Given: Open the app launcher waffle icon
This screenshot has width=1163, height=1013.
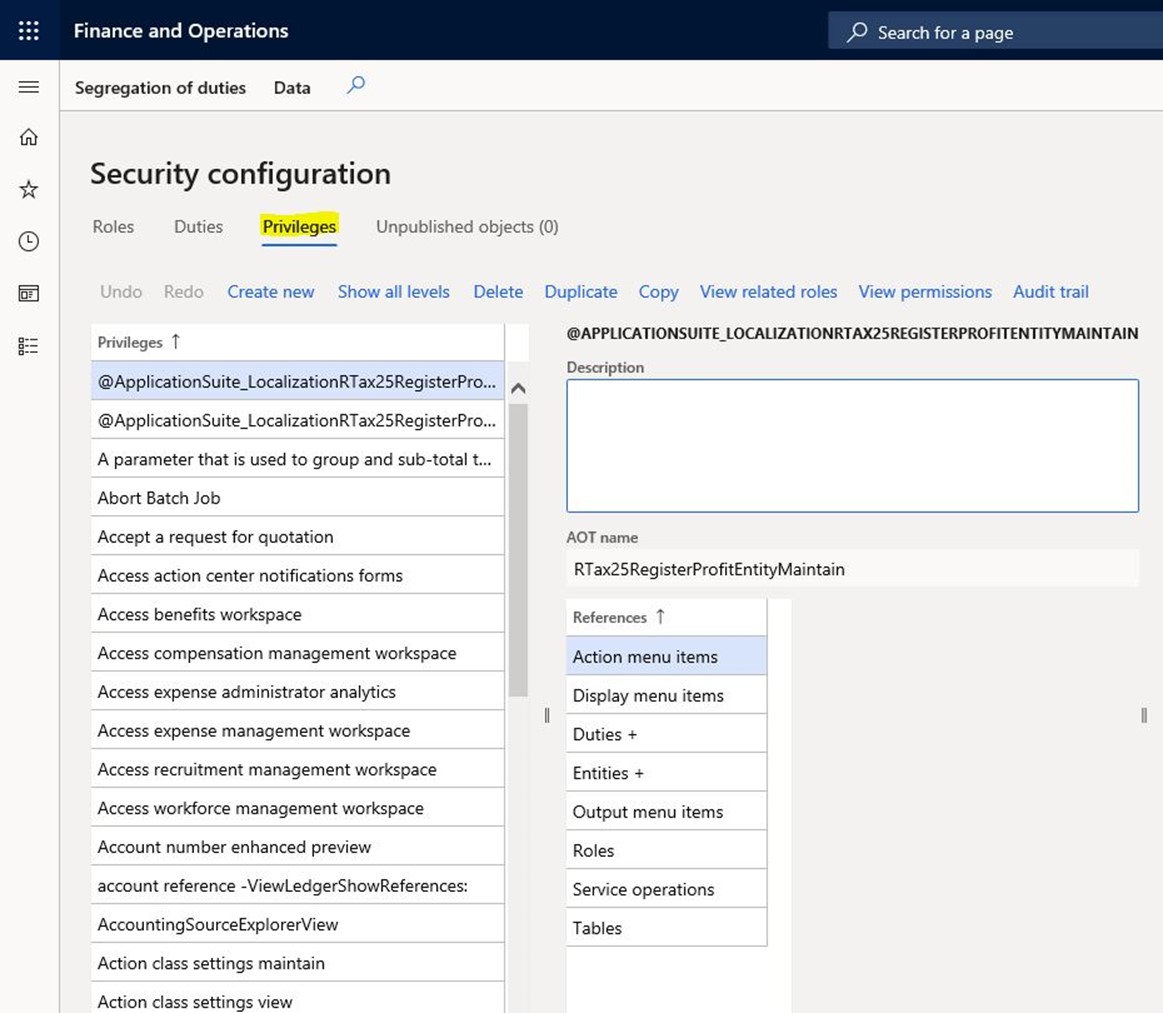Looking at the screenshot, I should (29, 32).
